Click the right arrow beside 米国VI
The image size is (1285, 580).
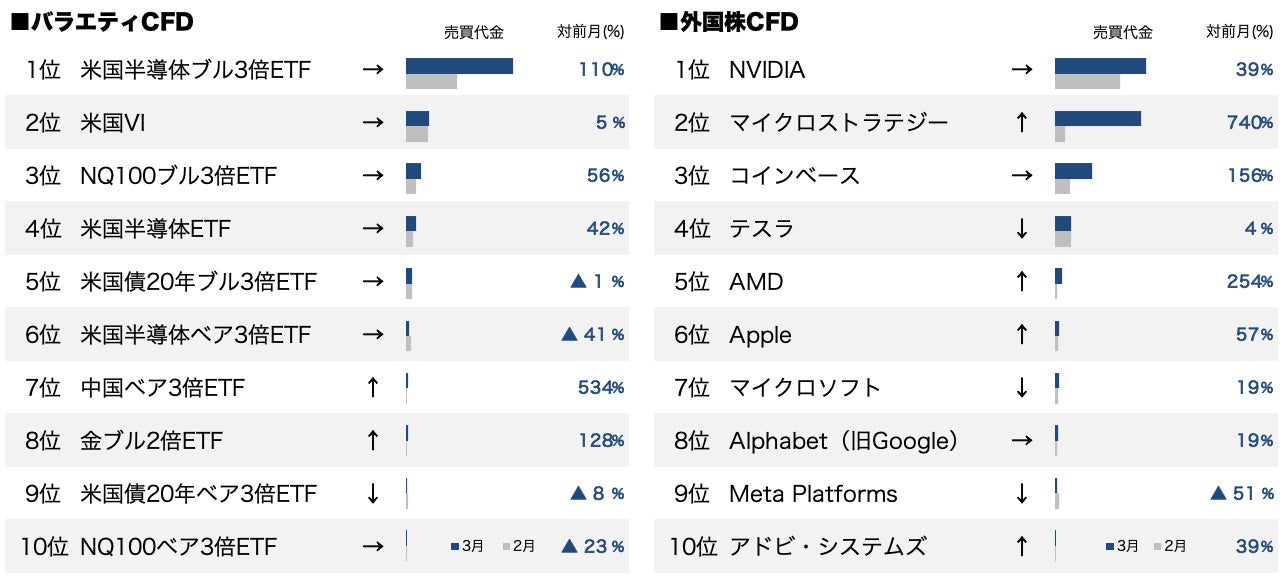point(373,123)
